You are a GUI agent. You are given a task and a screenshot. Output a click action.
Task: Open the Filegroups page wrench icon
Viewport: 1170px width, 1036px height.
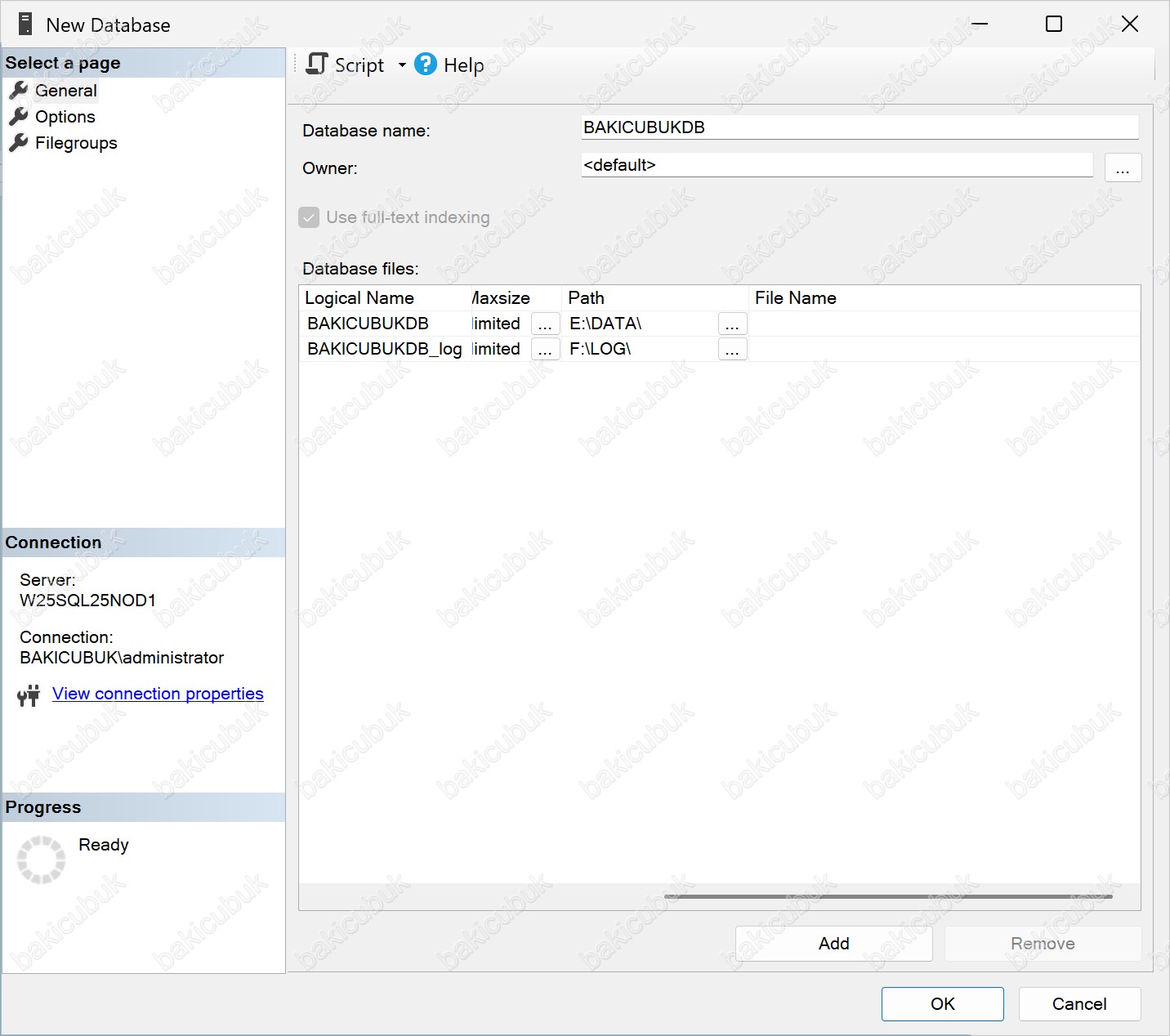click(x=19, y=142)
